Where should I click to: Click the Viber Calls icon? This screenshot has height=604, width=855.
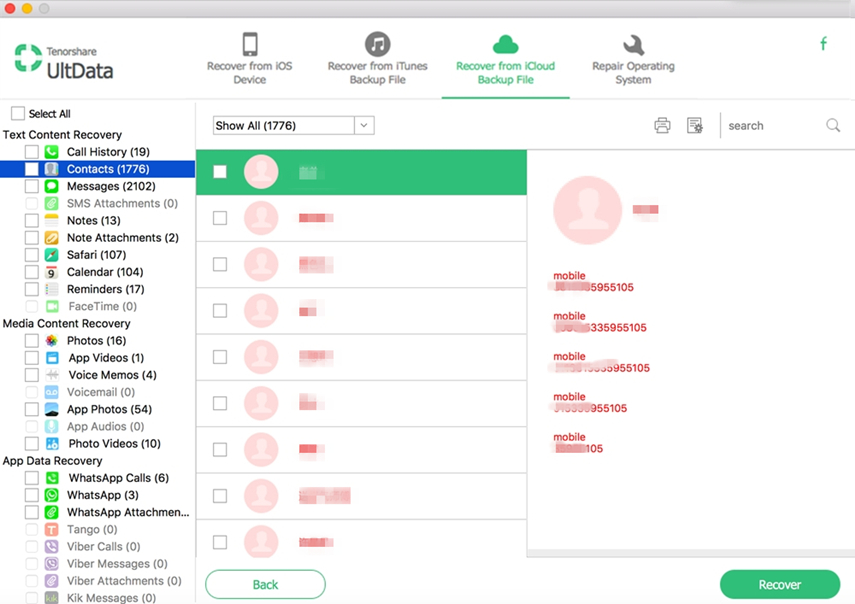[x=51, y=547]
